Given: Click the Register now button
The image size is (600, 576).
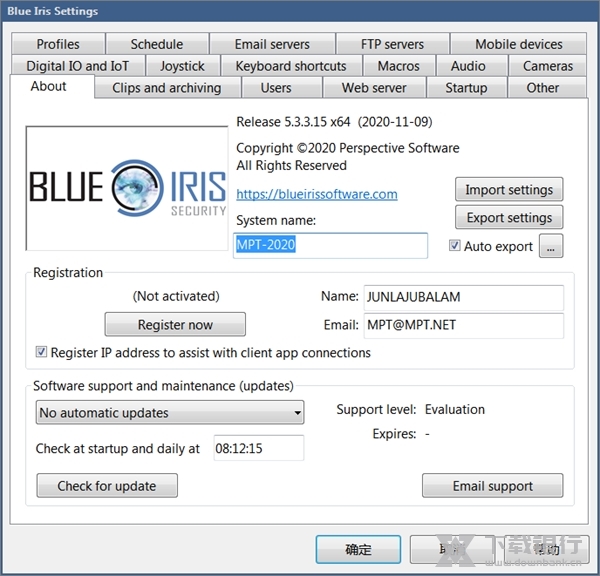Looking at the screenshot, I should [175, 325].
